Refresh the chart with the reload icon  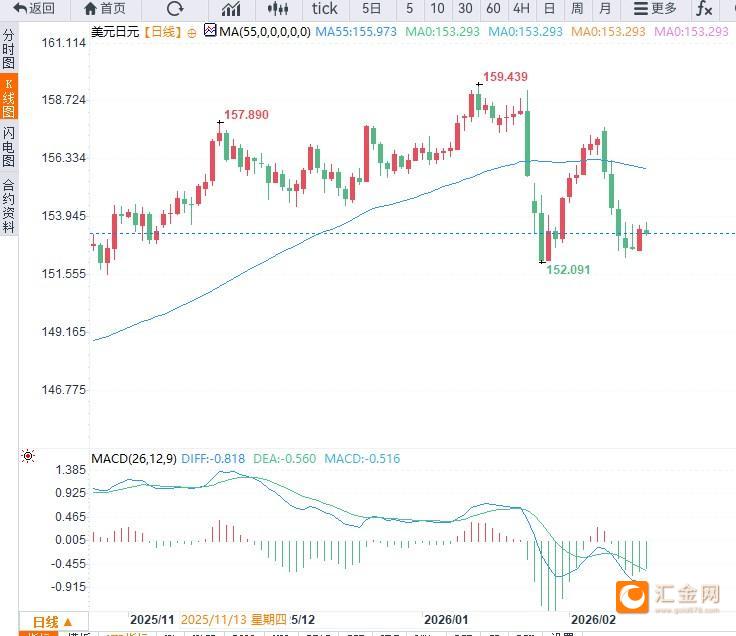(175, 8)
